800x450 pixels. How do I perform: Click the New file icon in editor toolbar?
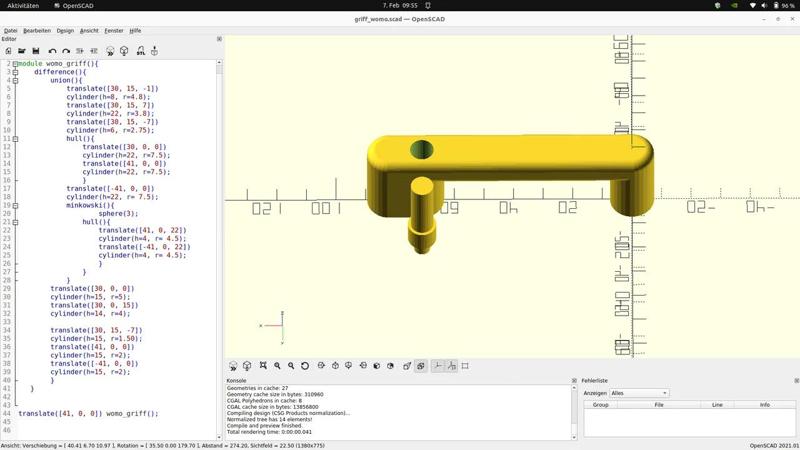pos(8,51)
